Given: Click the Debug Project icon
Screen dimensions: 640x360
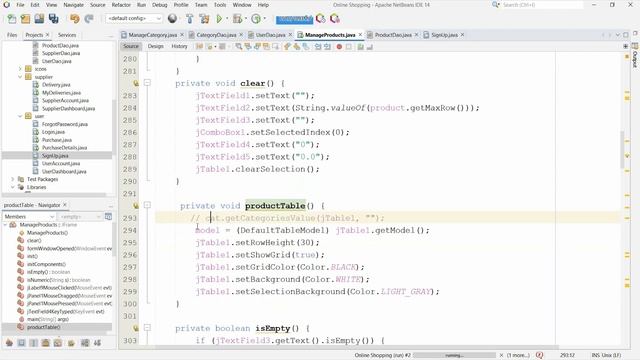Looking at the screenshot, I should (x=237, y=19).
